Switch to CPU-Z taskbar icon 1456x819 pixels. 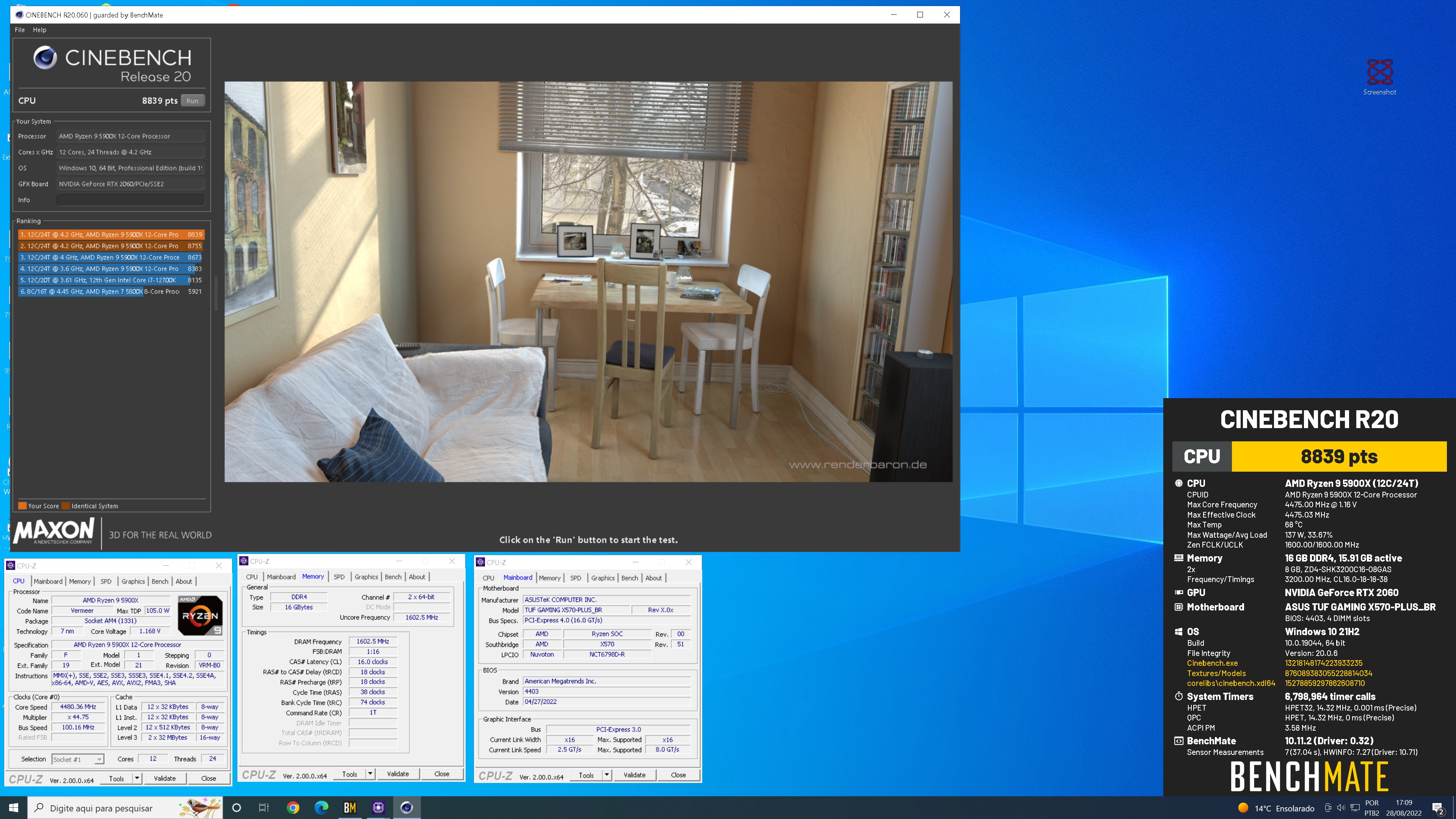[378, 808]
